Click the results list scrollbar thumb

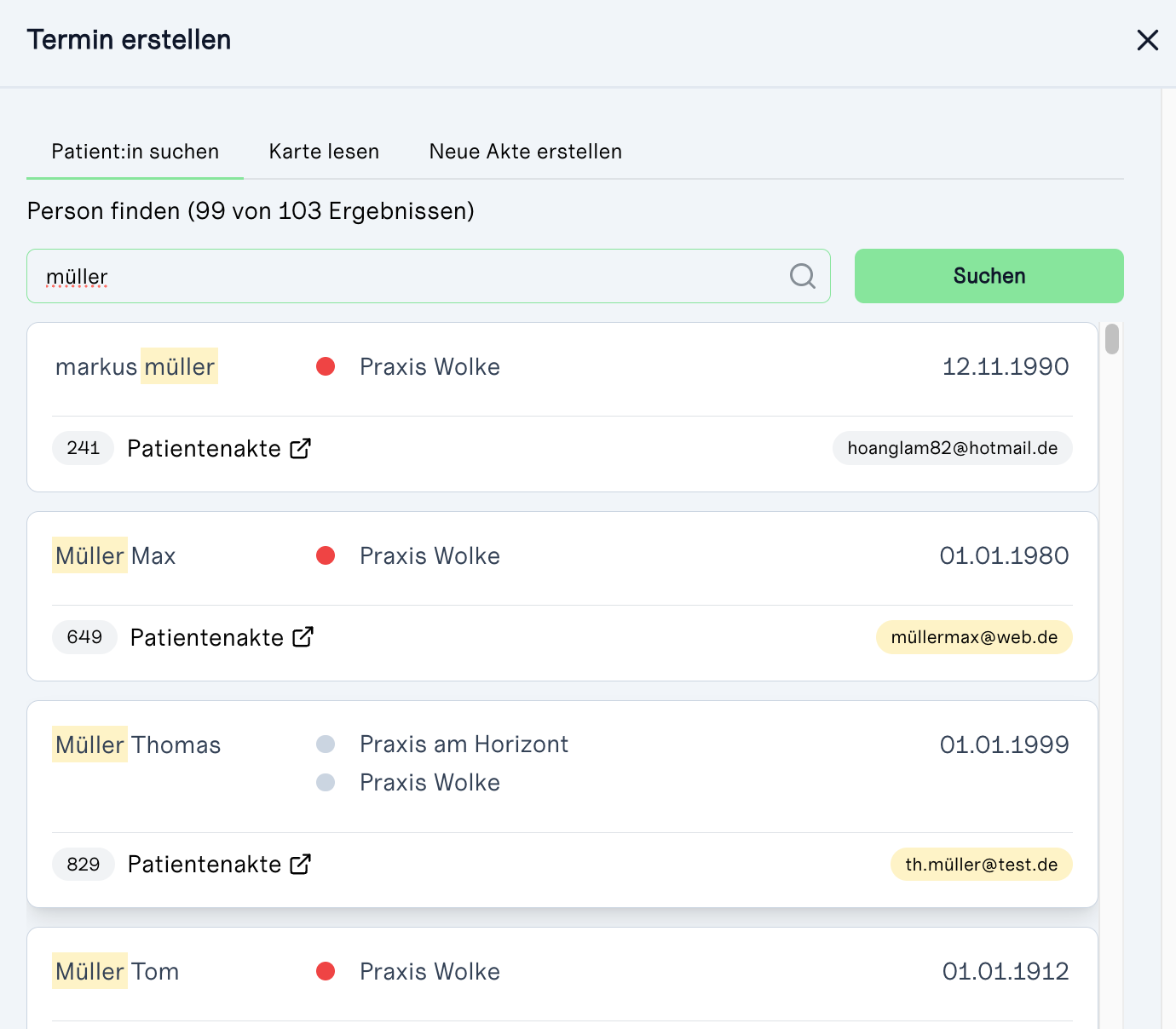pos(1112,338)
